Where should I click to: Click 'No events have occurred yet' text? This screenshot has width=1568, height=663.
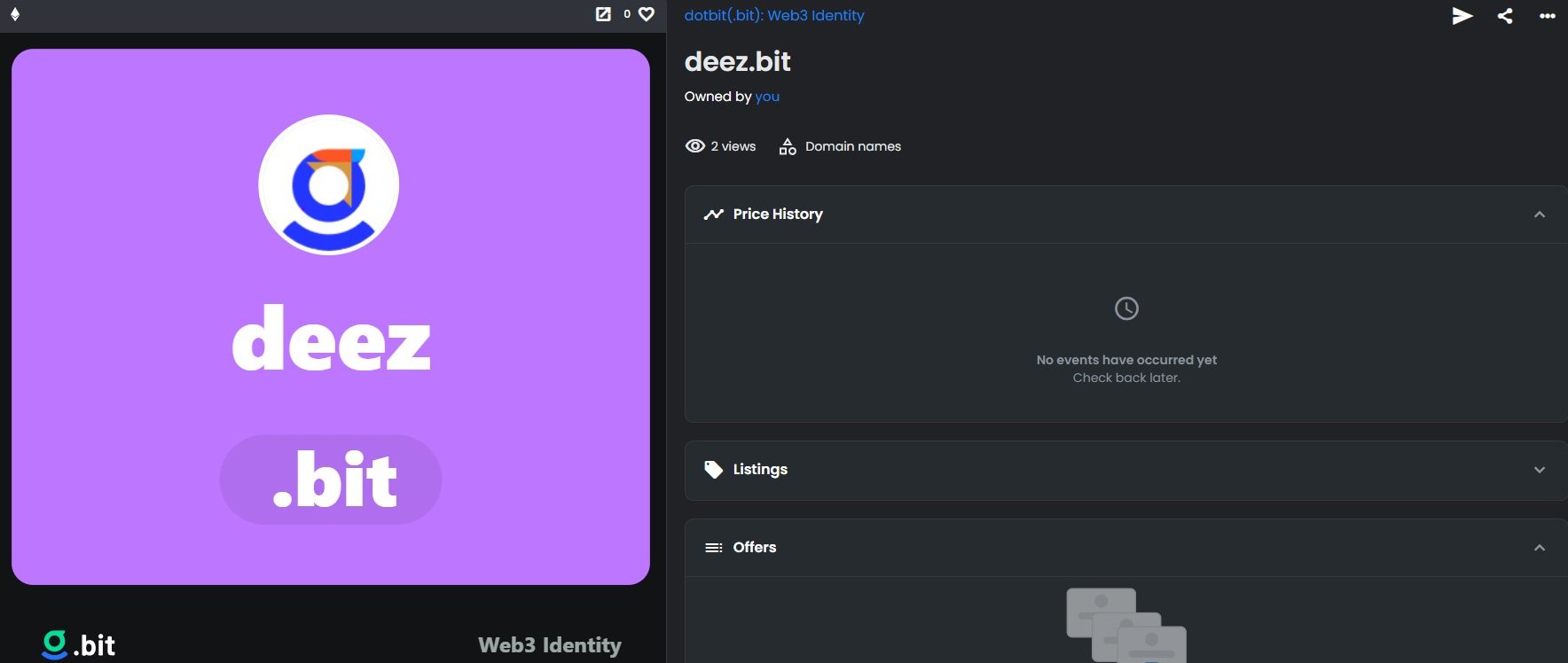click(1126, 360)
